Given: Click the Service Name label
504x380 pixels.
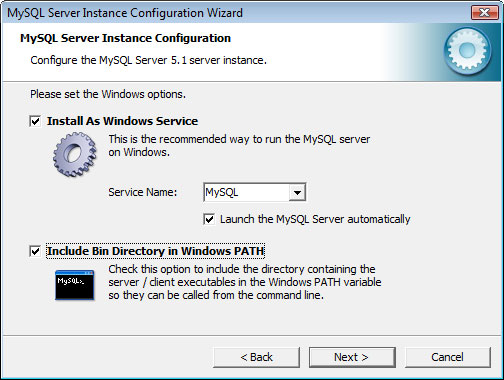Looking at the screenshot, I should coord(143,192).
